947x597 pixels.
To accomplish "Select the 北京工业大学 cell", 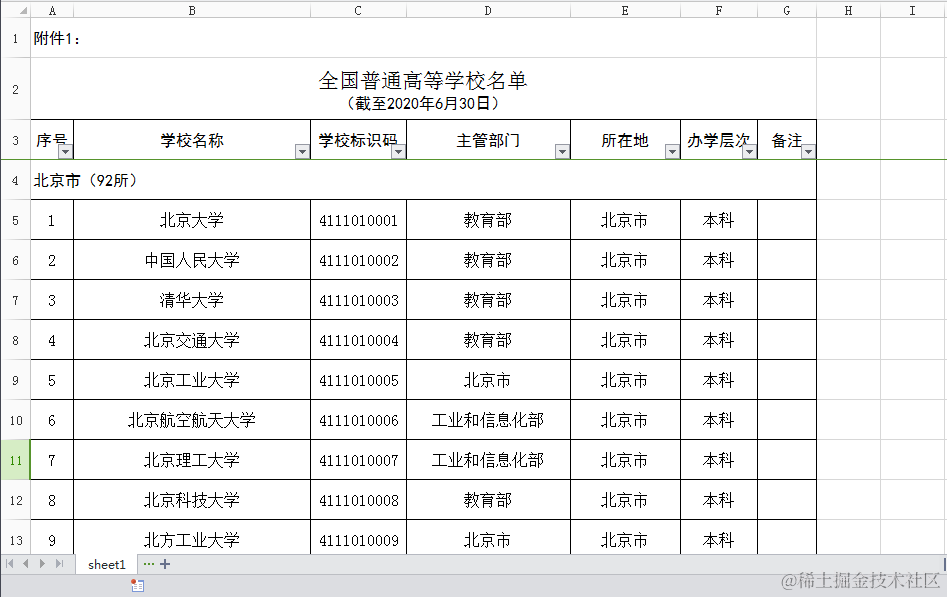I will point(192,380).
